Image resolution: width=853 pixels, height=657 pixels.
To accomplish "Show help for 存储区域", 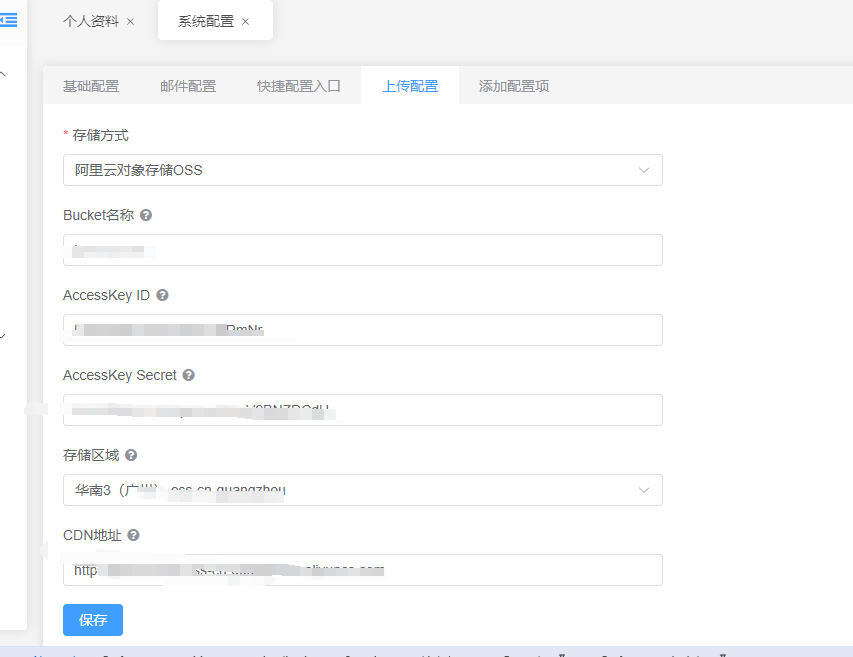I will click(x=131, y=455).
